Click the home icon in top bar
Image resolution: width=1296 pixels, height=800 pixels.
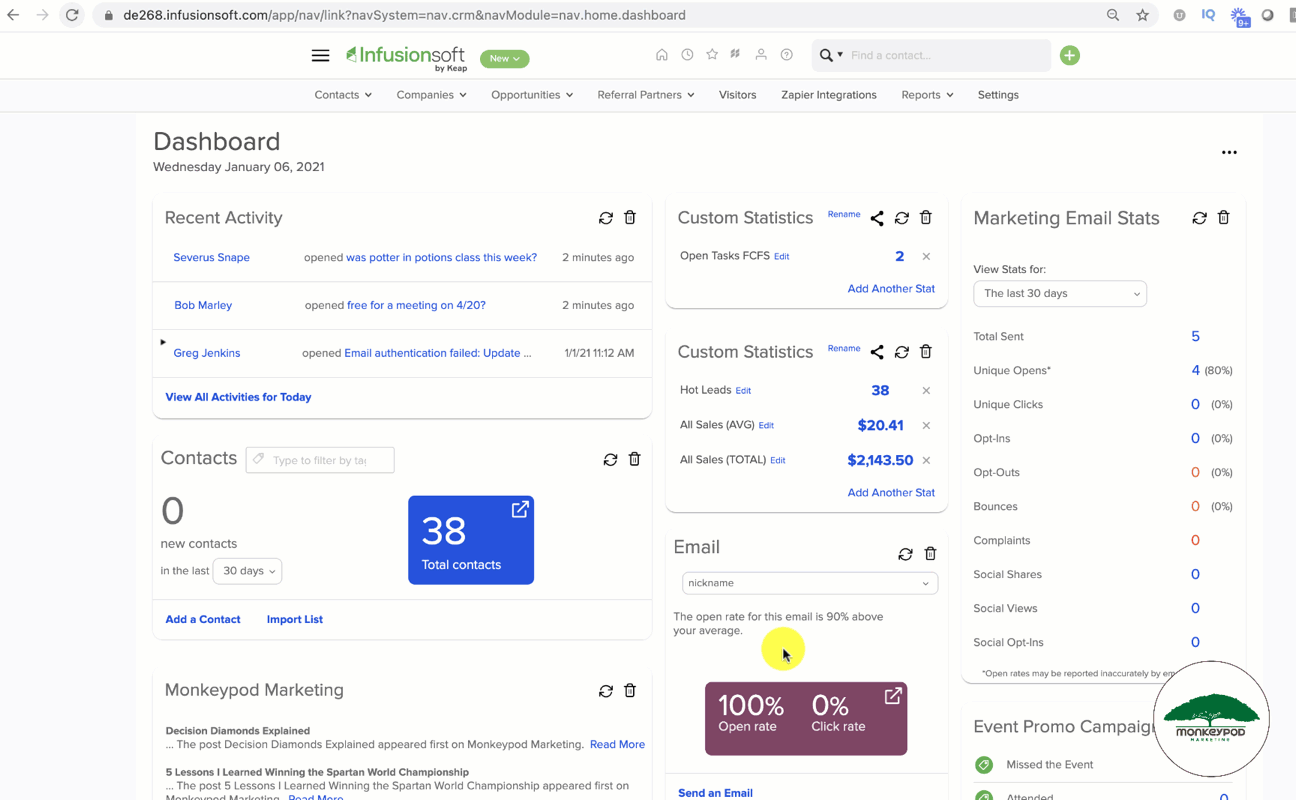(x=662, y=55)
